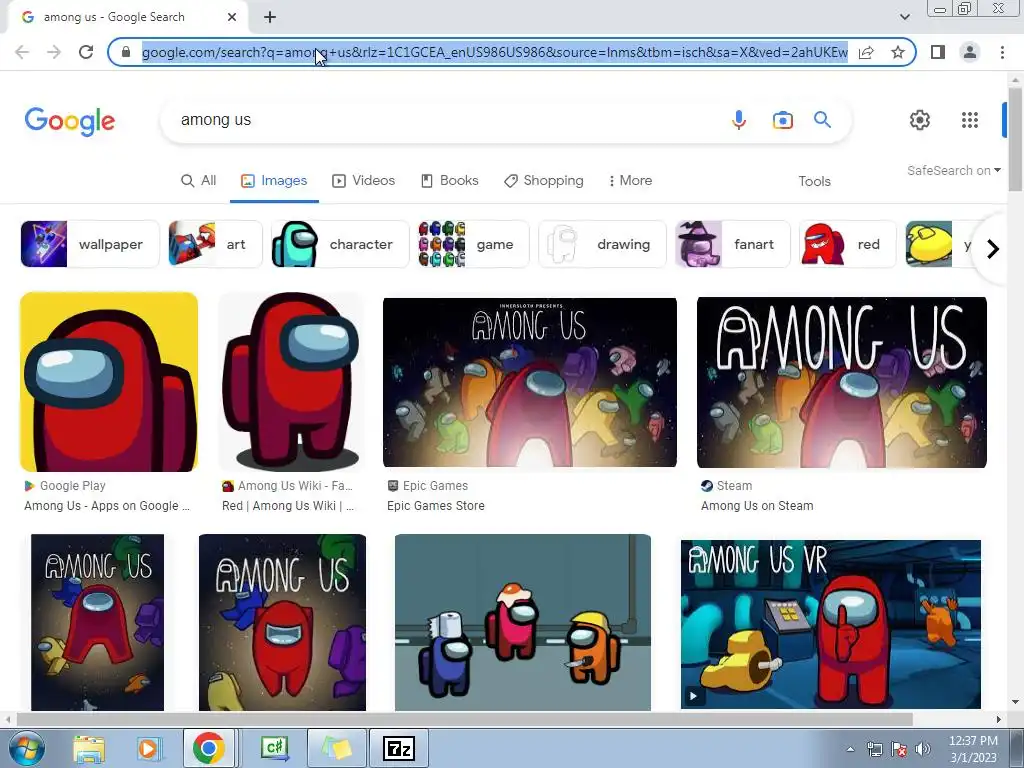Open the volume speaker tray icon

[923, 749]
